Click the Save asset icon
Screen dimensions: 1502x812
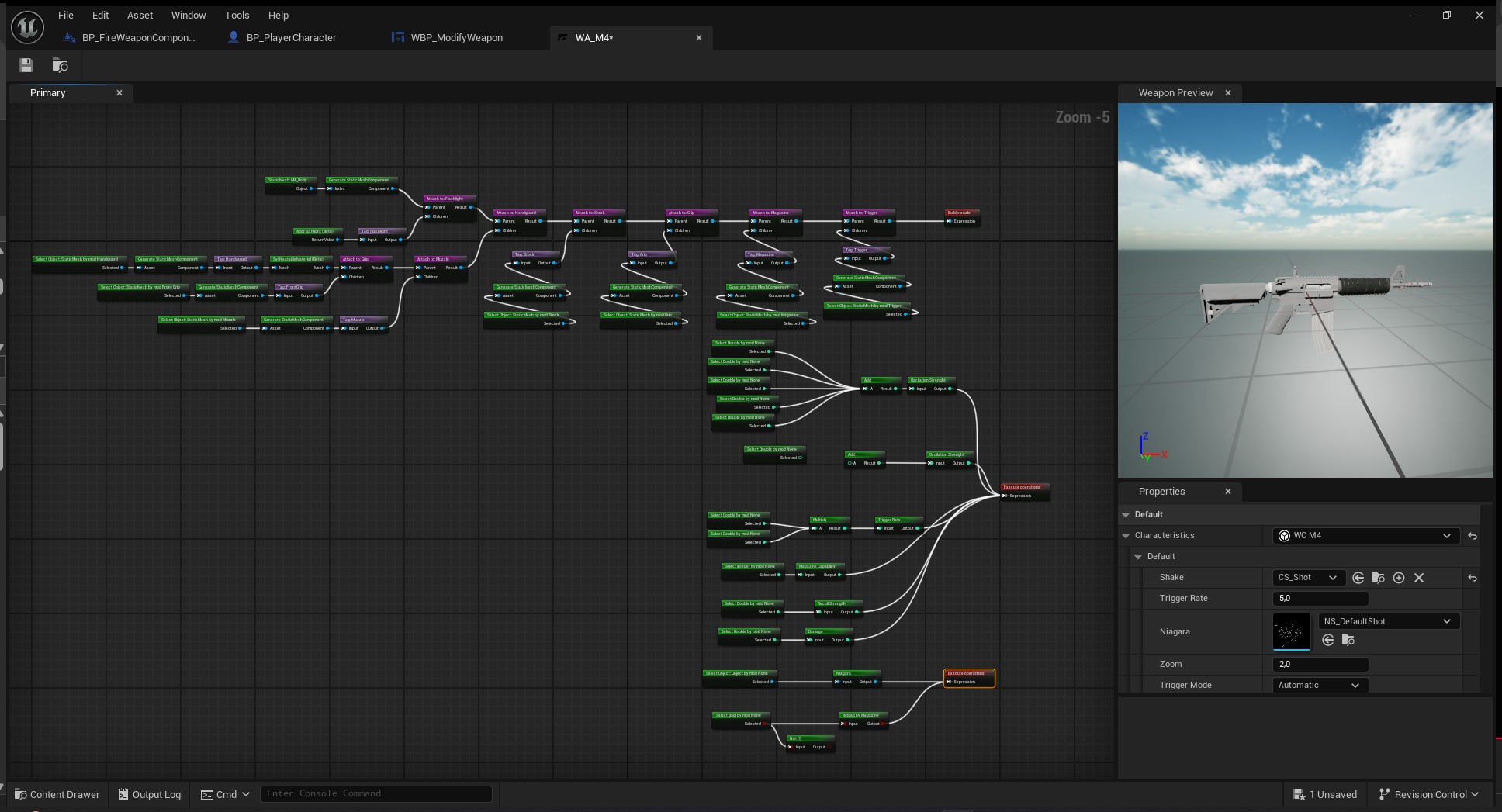[26, 65]
